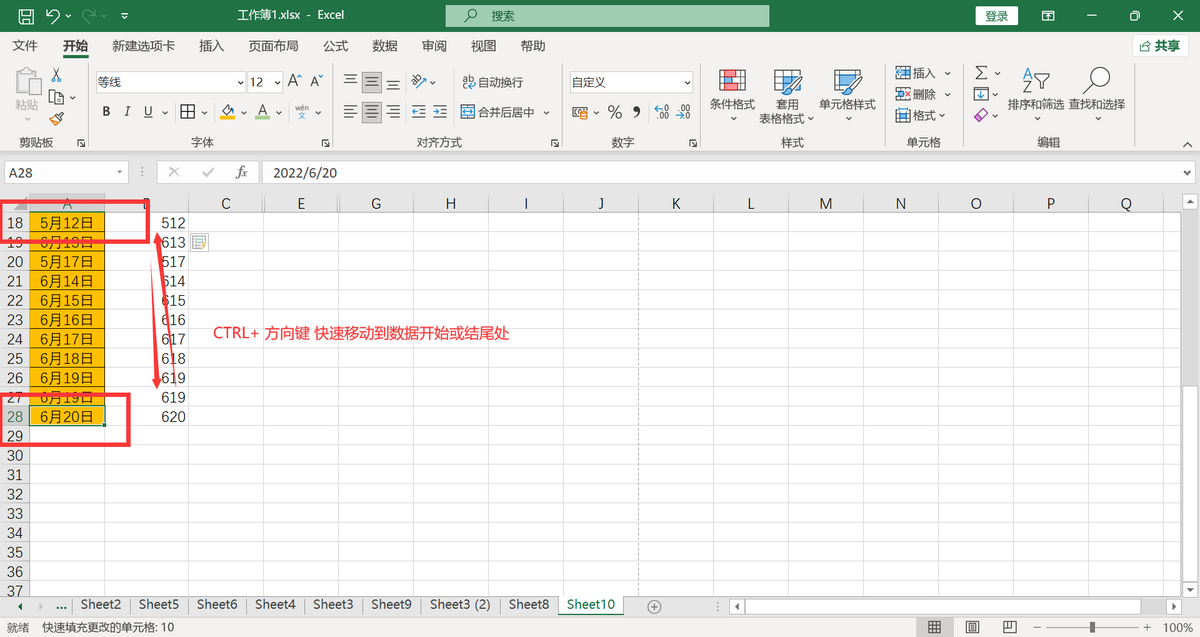
Task: Open 单元格样式 cell styles menu
Action: 847,96
